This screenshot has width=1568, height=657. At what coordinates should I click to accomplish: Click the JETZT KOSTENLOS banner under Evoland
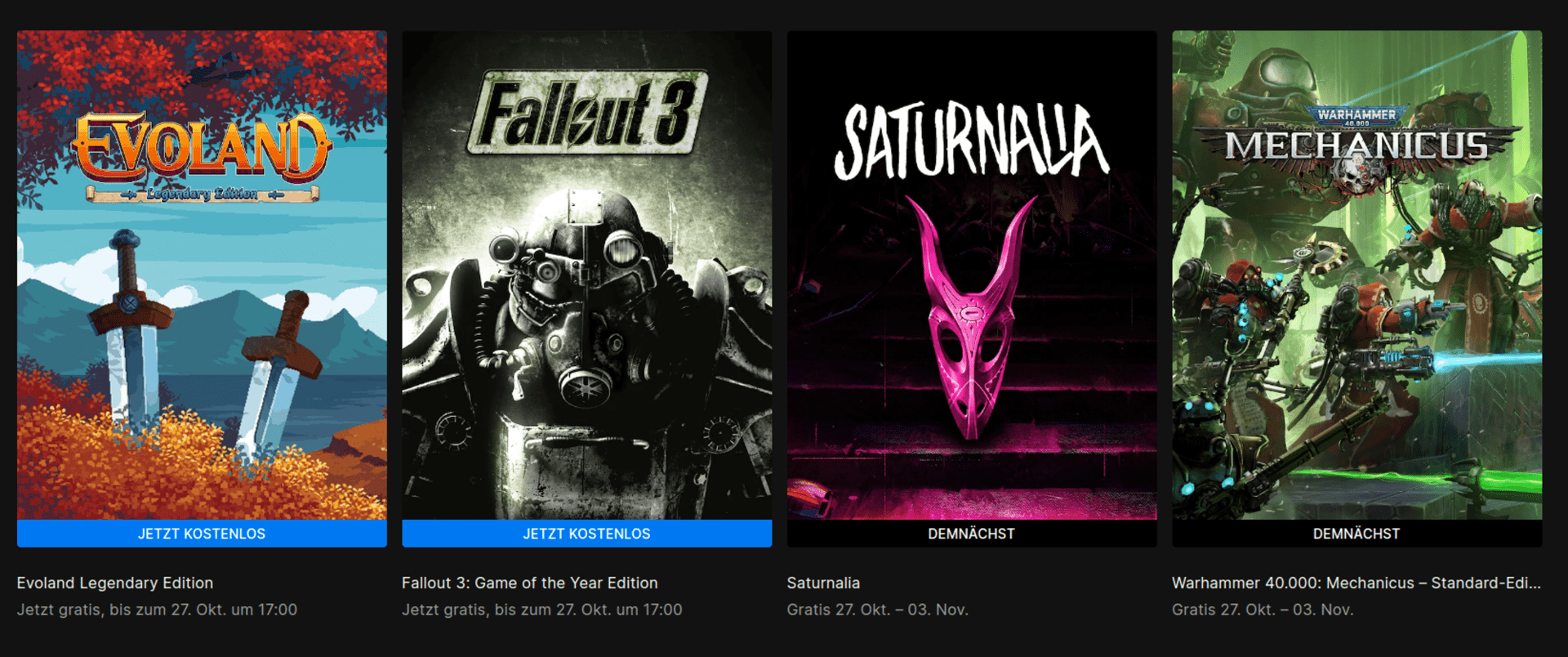pyautogui.click(x=202, y=534)
